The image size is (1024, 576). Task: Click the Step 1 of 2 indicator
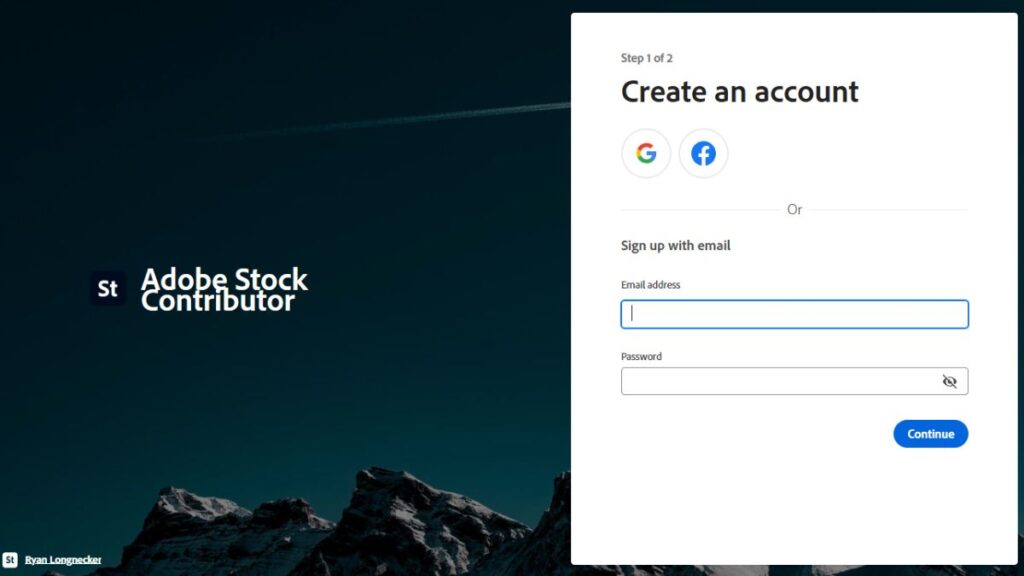coord(646,58)
